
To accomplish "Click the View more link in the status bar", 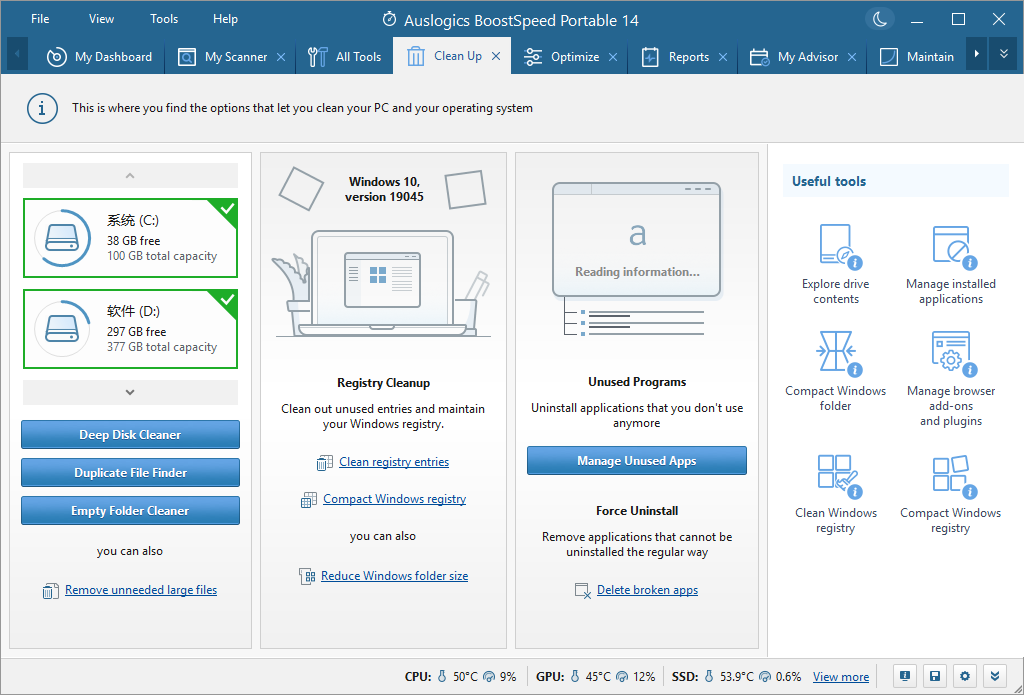I will point(840,677).
